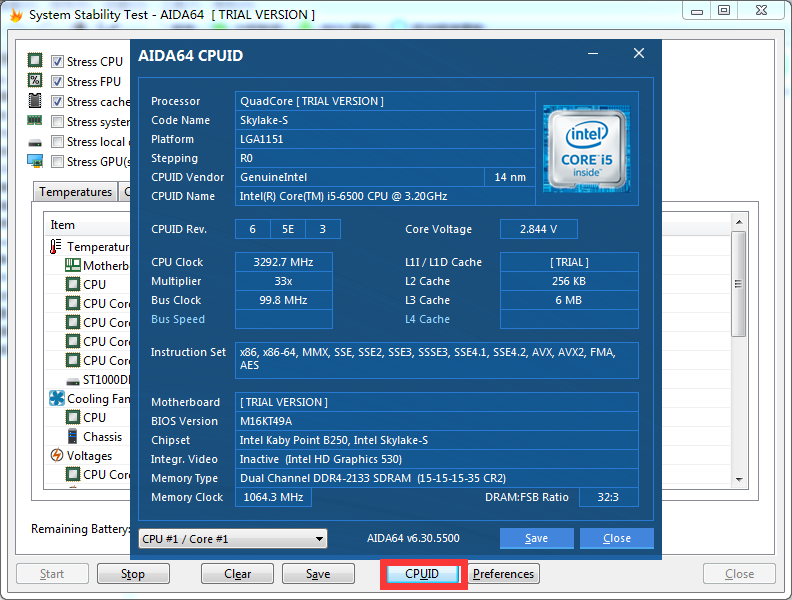
Task: Click the Stop button
Action: pyautogui.click(x=133, y=574)
